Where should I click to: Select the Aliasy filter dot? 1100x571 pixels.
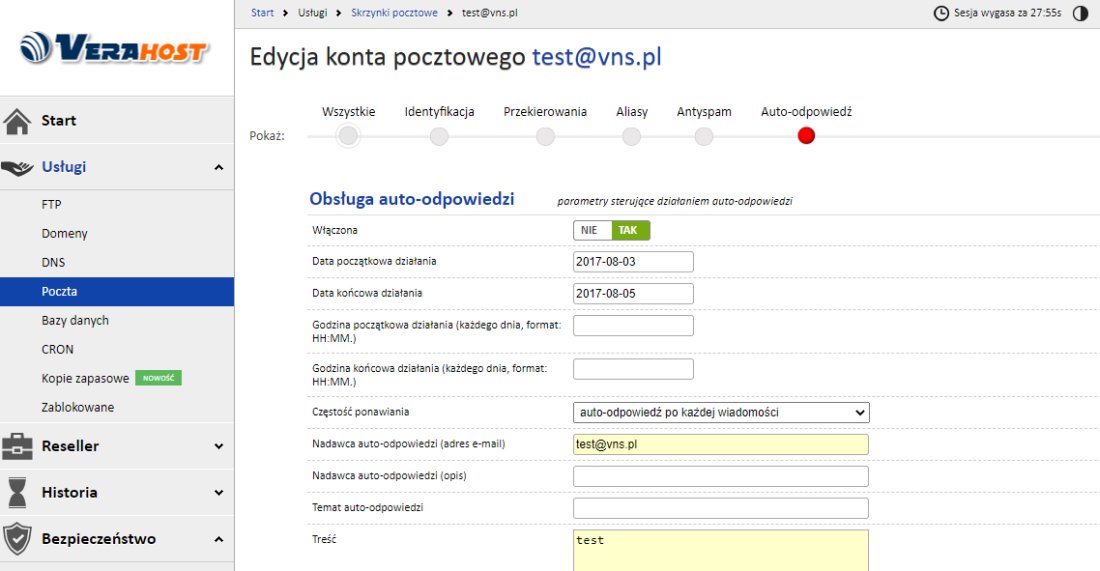[x=631, y=136]
